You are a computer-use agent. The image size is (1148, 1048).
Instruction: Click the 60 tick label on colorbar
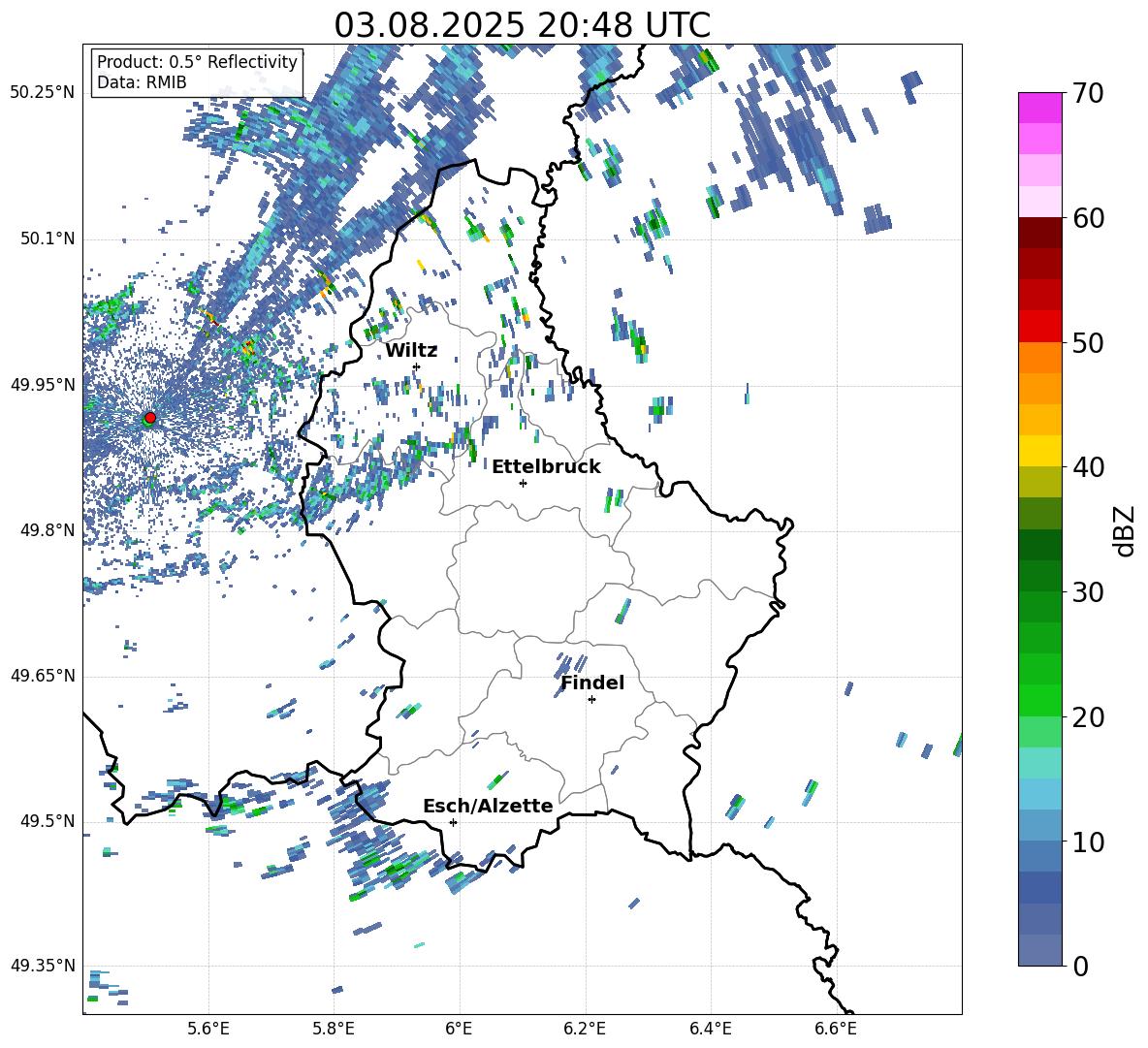(1088, 218)
